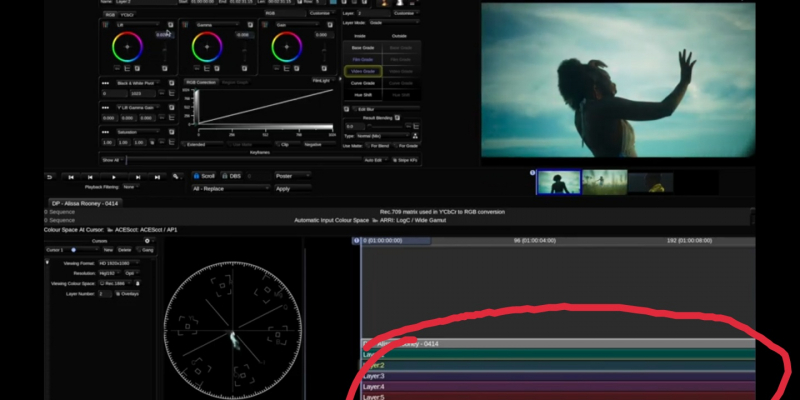Switch to the RGB Correction tab
The height and width of the screenshot is (400, 800).
(201, 82)
